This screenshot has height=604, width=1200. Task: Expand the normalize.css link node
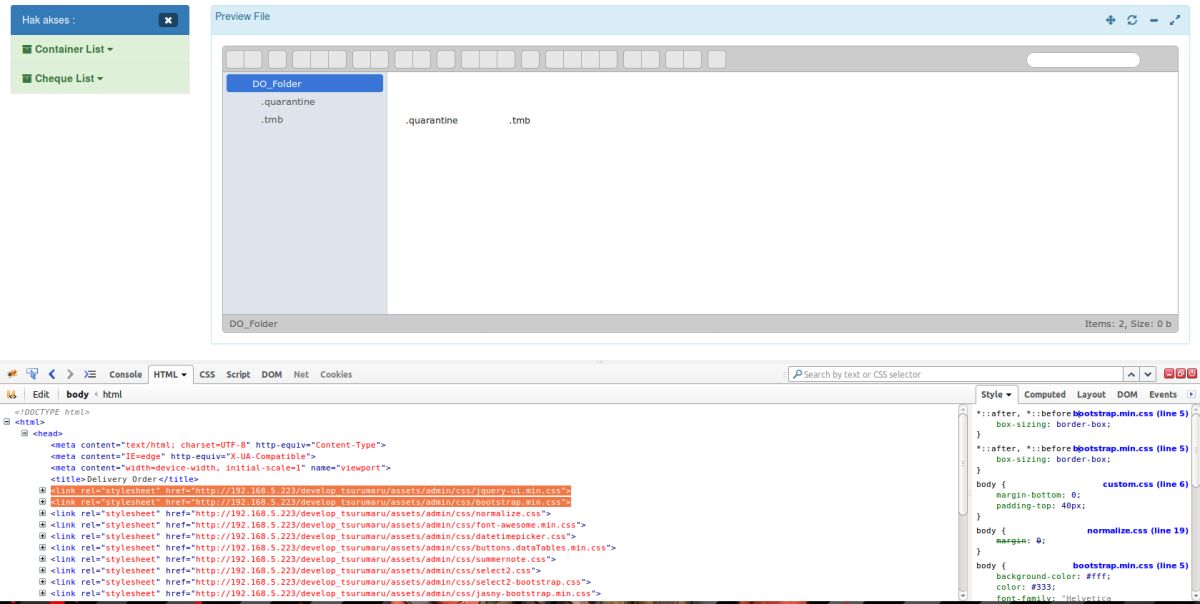click(43, 513)
